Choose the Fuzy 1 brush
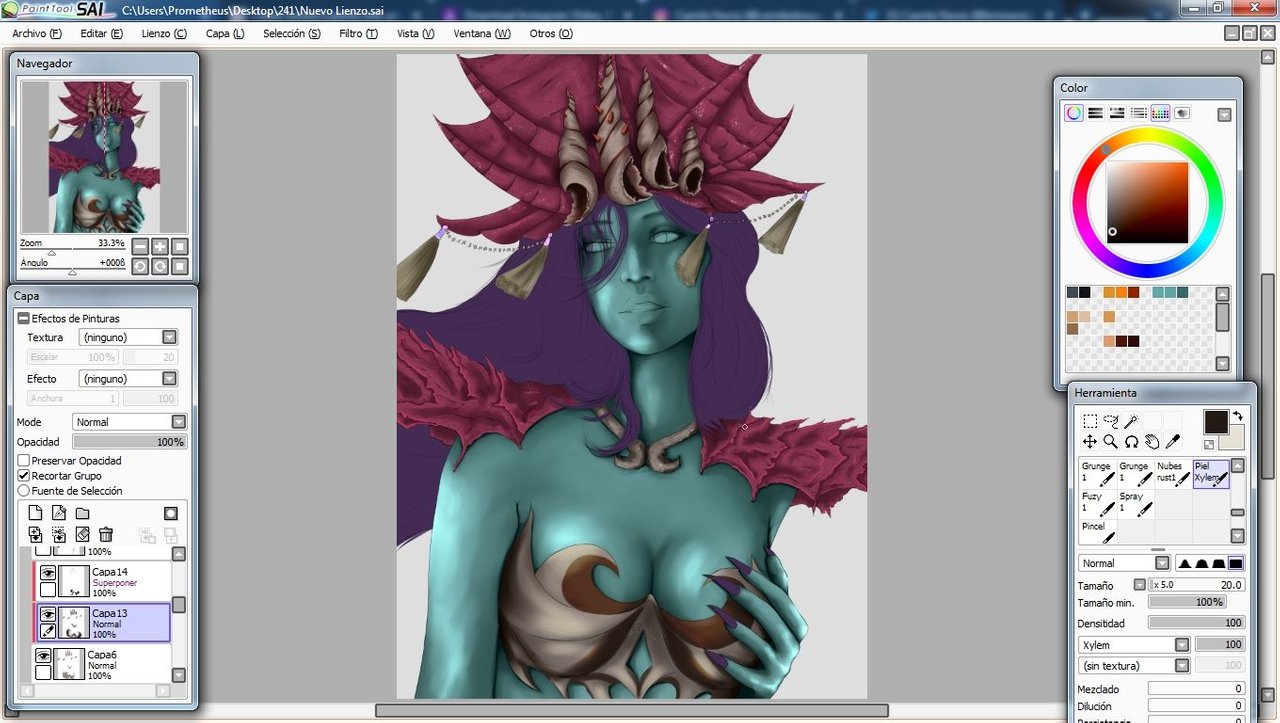The image size is (1280, 723). pos(1098,502)
